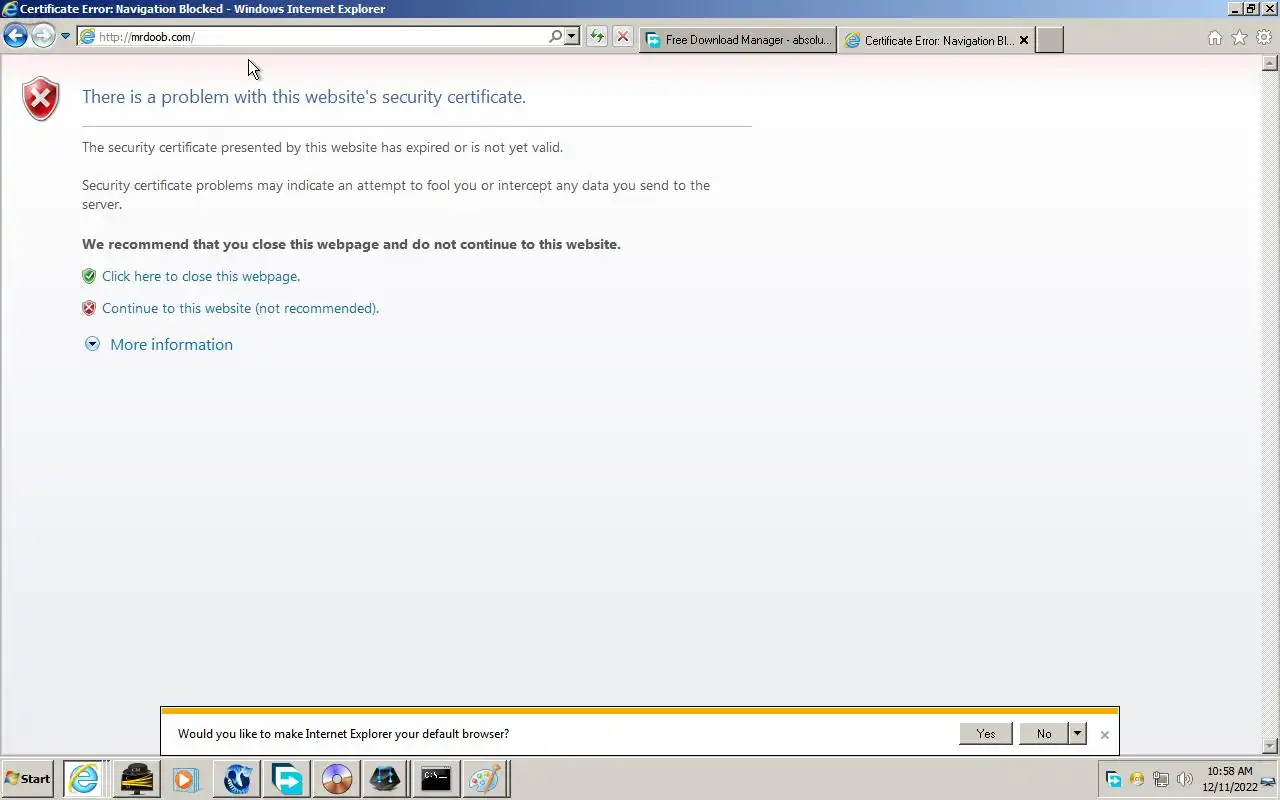Click the gold disc tray icon
Viewport: 1280px width, 800px height.
(1137, 779)
